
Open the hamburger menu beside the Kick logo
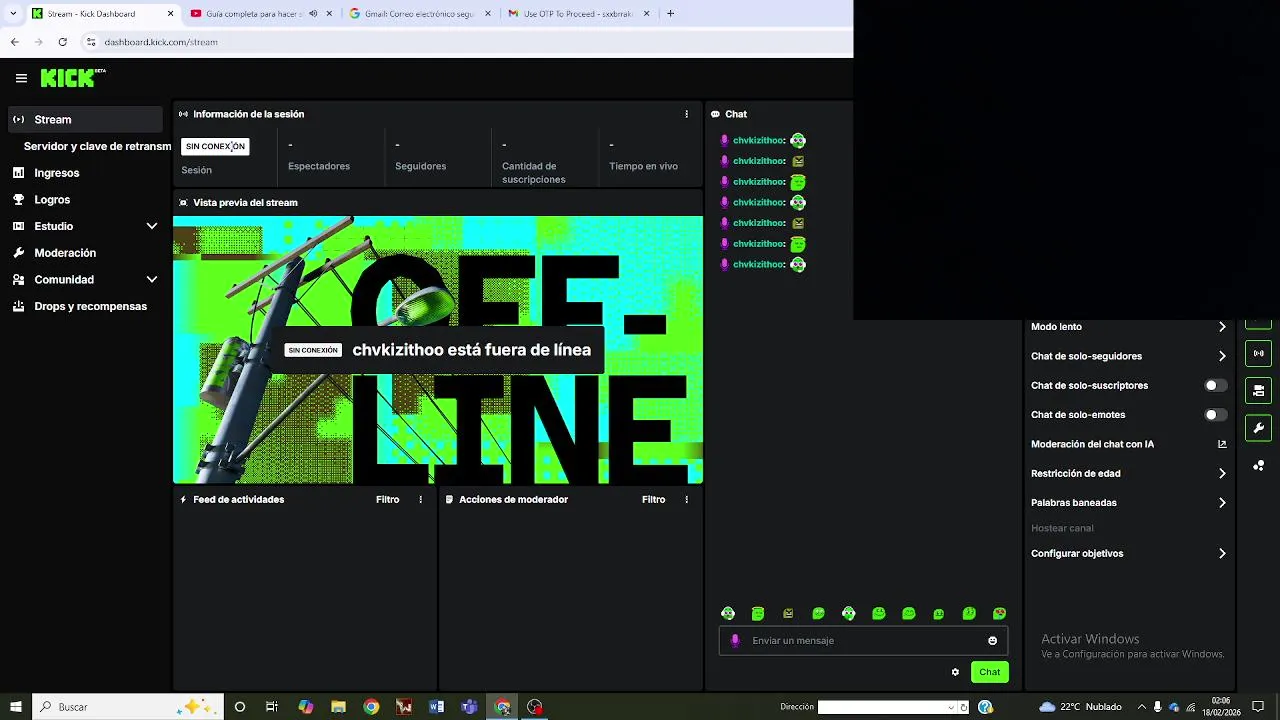click(21, 78)
